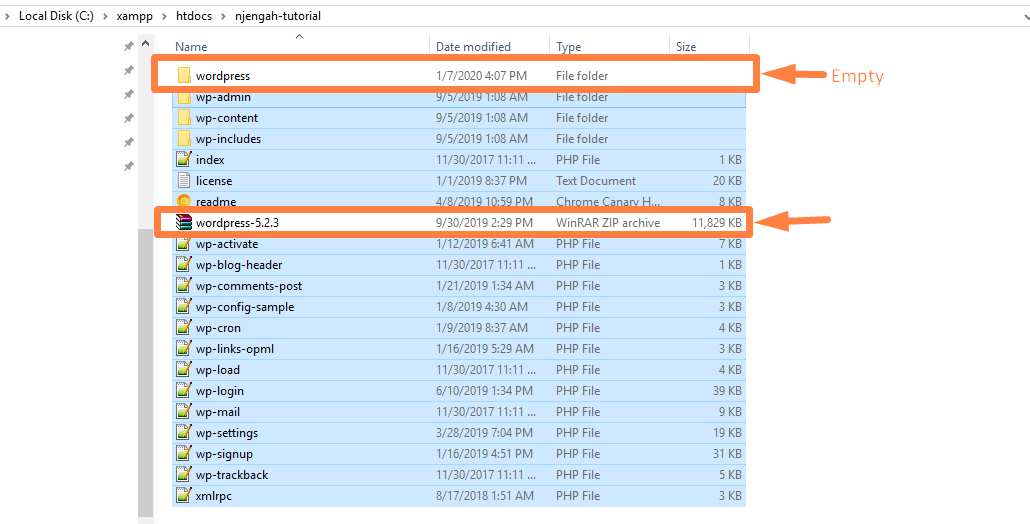The height and width of the screenshot is (524, 1030).
Task: Click the wordpress-5.2.3 WinRAR archive icon
Action: pos(183,223)
